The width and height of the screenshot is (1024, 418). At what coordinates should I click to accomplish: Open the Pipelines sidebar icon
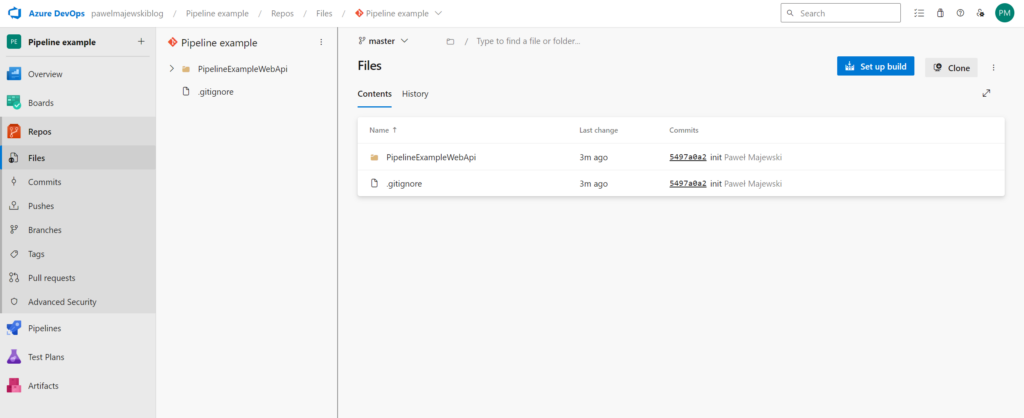(14, 328)
